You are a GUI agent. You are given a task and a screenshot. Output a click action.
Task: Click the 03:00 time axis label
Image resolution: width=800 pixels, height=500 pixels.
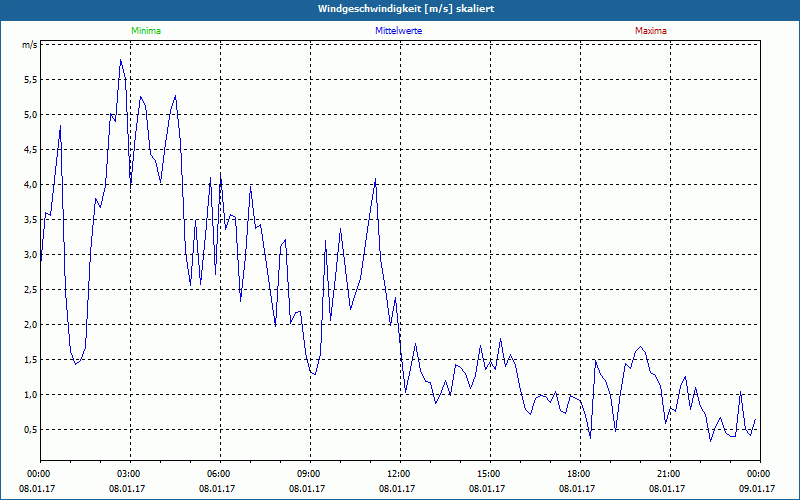click(x=131, y=474)
